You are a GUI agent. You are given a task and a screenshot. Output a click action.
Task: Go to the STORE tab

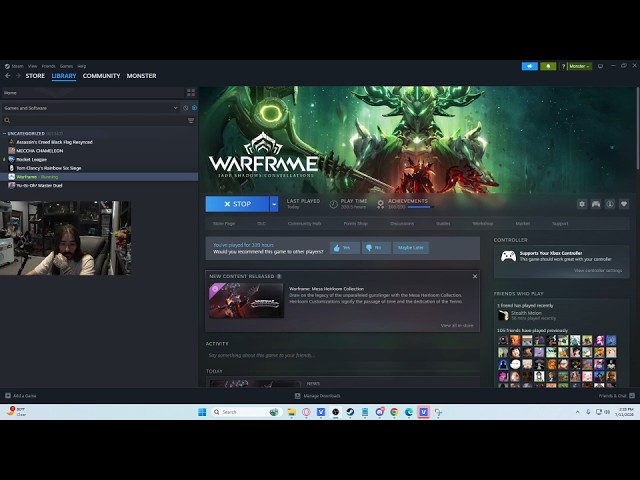[35, 76]
